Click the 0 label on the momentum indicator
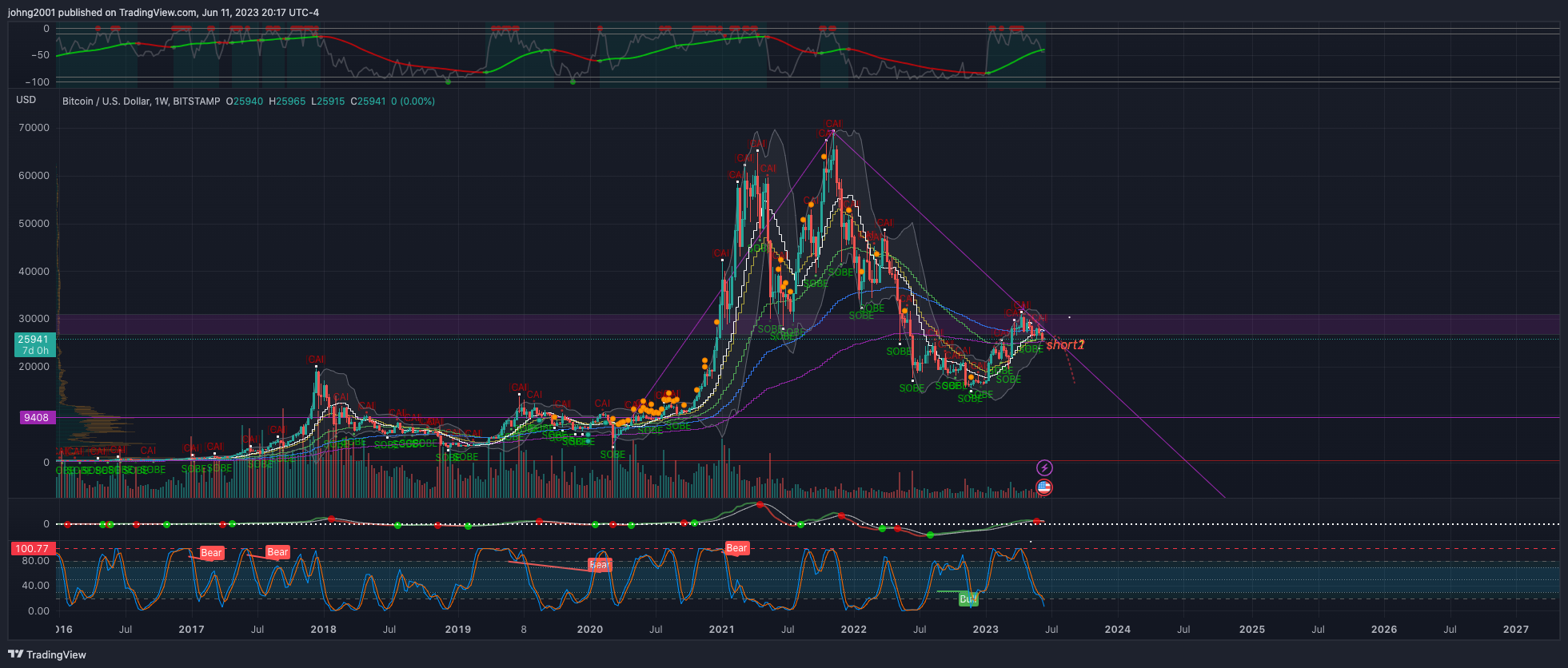The image size is (1568, 668). tap(46, 524)
